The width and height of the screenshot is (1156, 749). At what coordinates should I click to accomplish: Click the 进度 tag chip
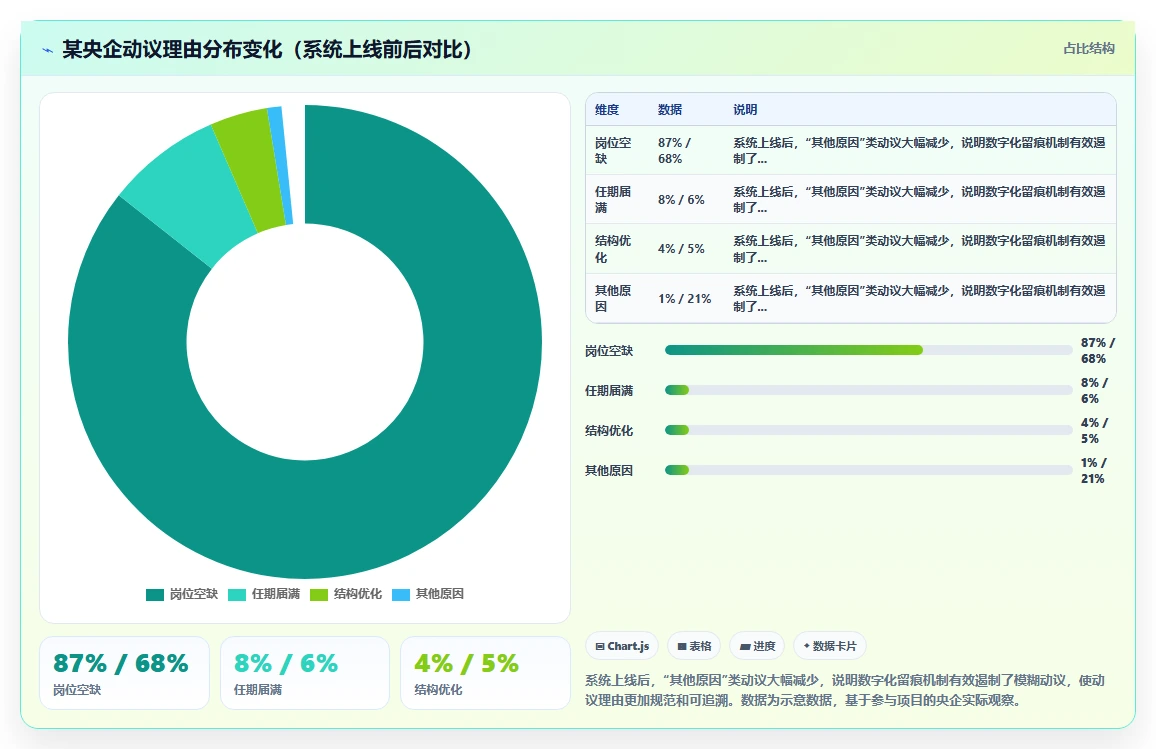[757, 647]
